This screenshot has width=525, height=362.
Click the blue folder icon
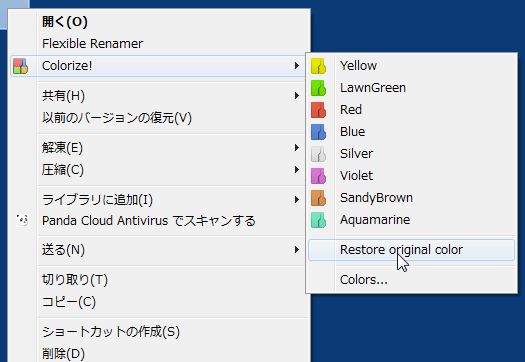pos(318,132)
